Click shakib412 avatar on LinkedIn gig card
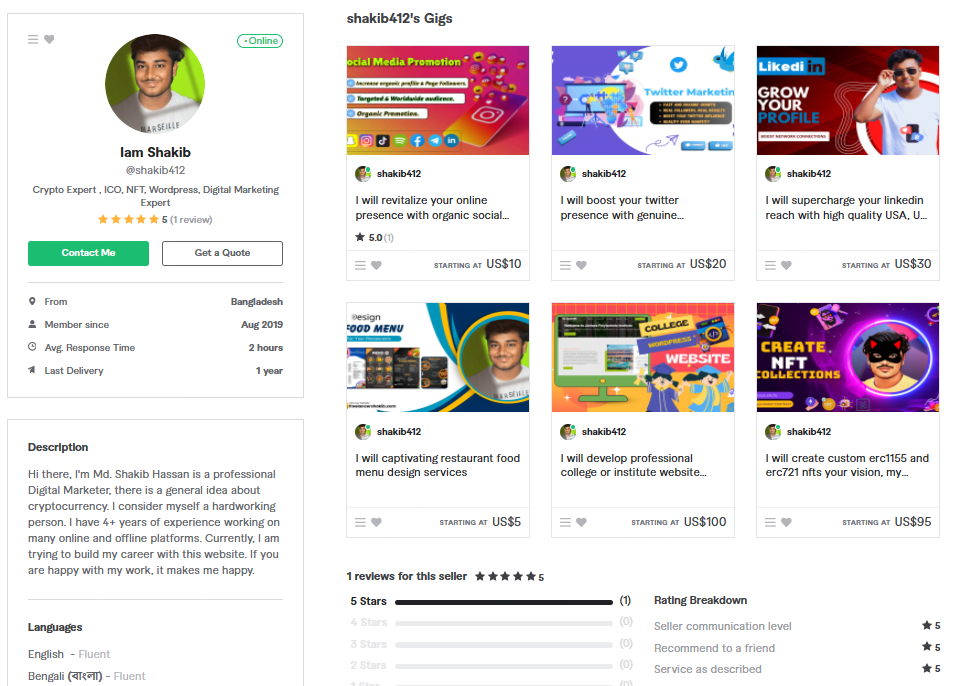The width and height of the screenshot is (955, 686). (773, 174)
